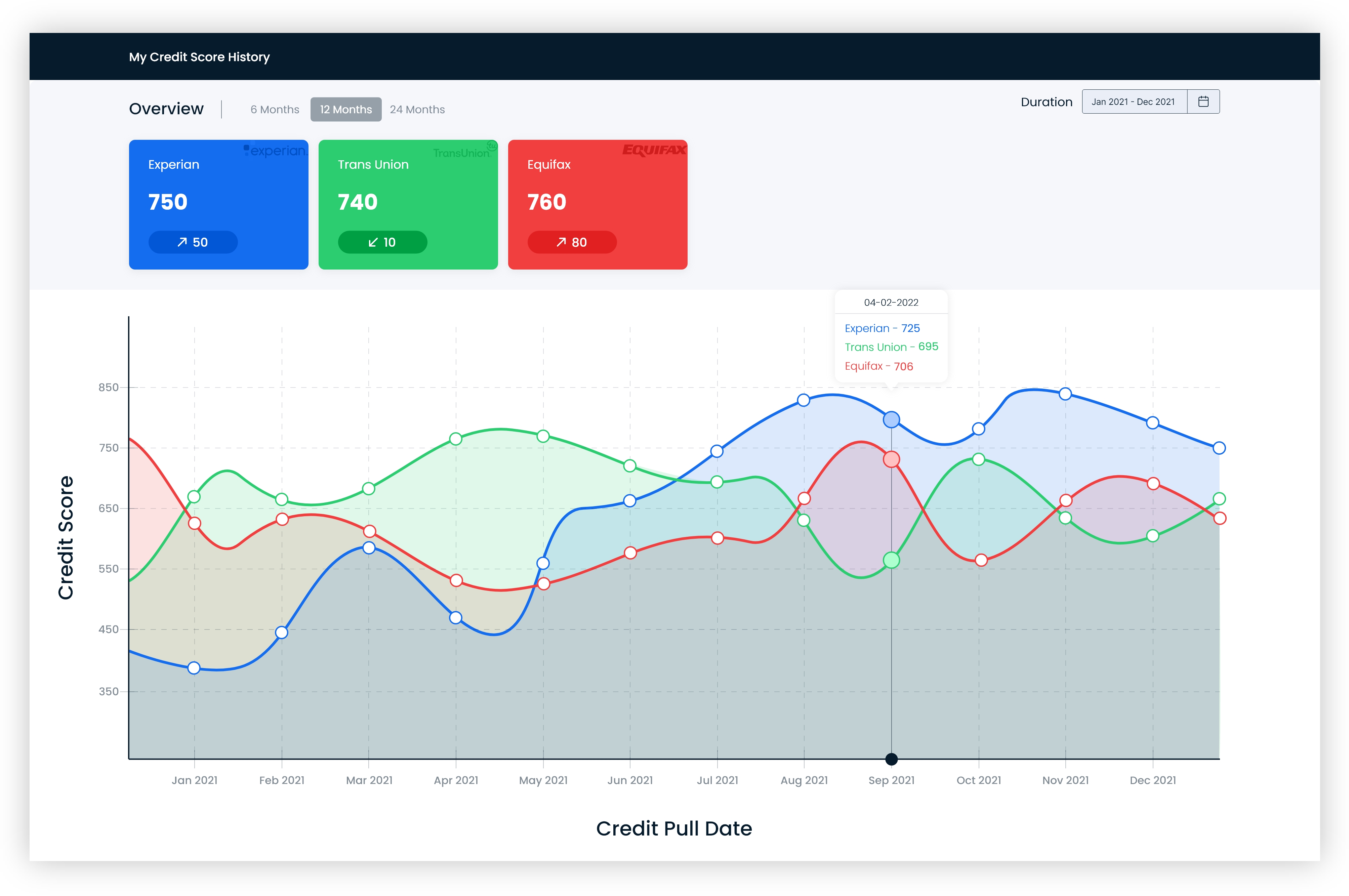The height and width of the screenshot is (896, 1349).
Task: Click the My Credit Score History title
Action: pos(199,56)
